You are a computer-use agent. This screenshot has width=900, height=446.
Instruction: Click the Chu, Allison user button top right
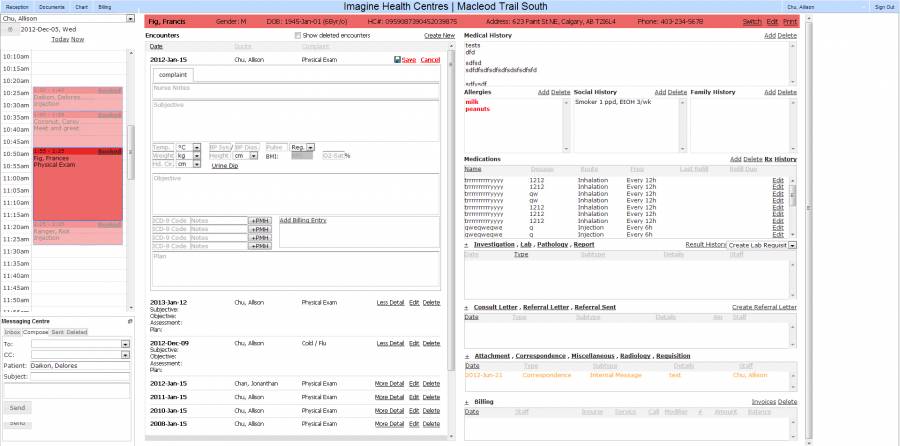(x=824, y=7)
